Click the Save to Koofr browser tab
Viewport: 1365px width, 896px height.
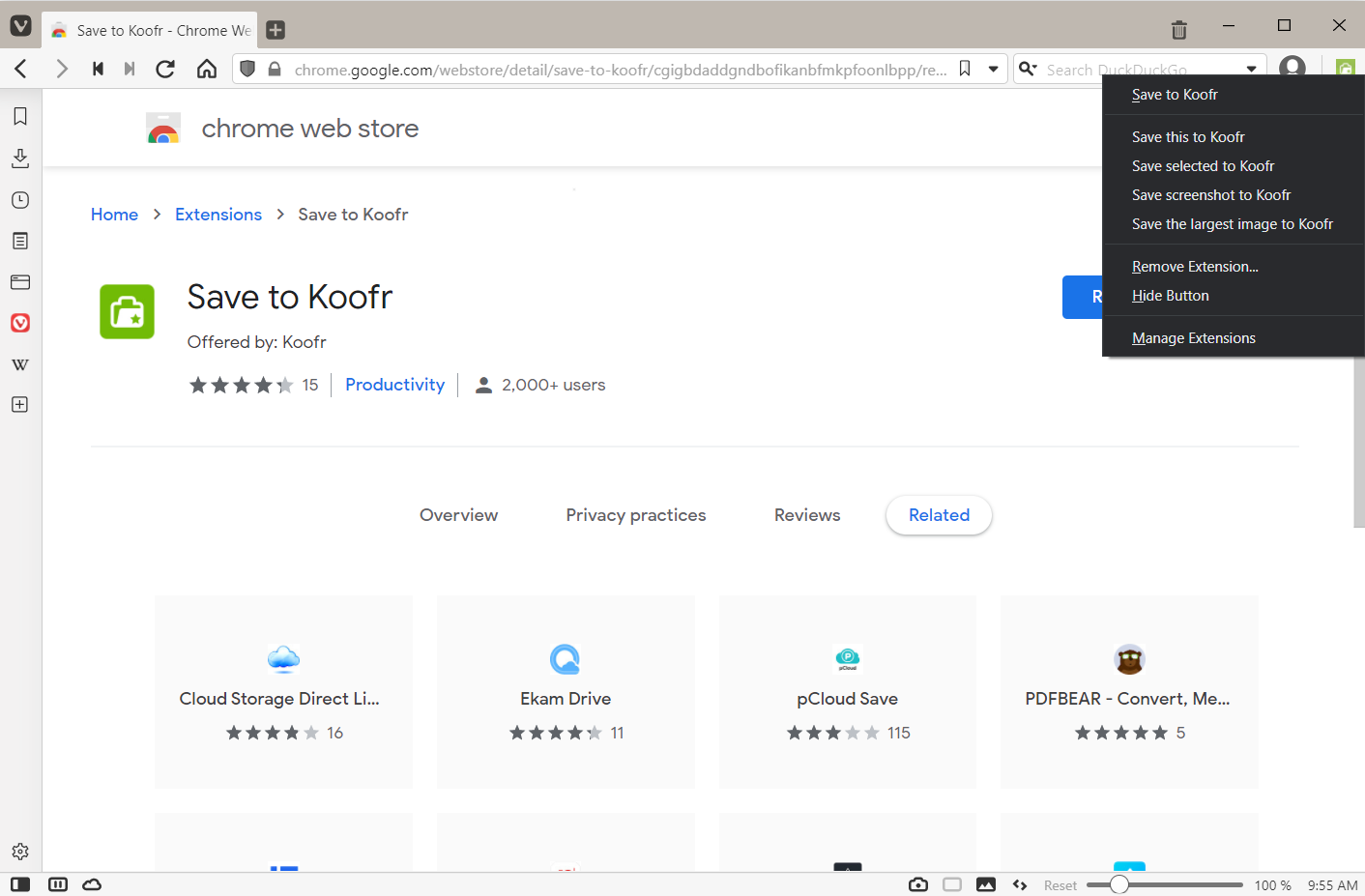[150, 30]
